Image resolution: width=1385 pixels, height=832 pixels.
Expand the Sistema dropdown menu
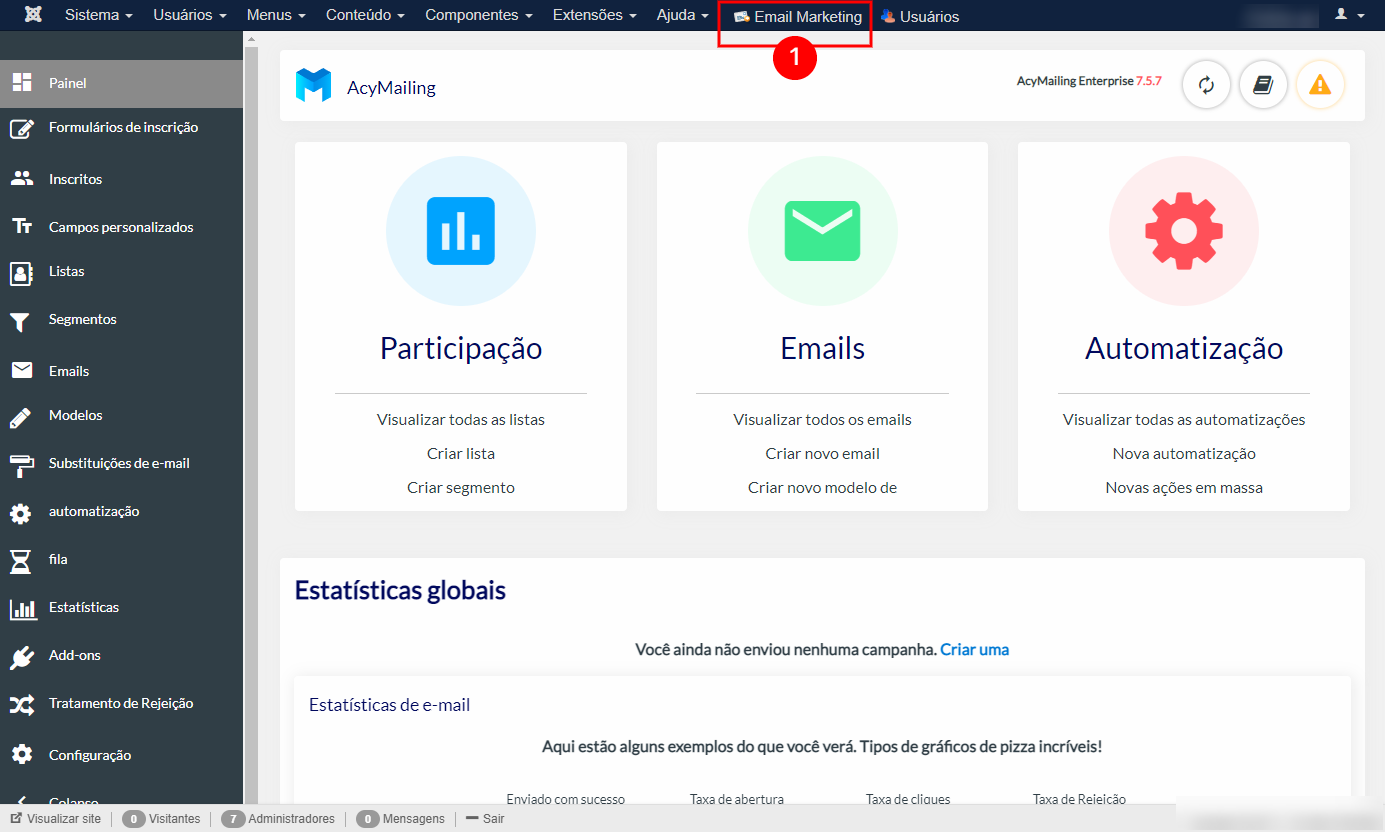[98, 15]
